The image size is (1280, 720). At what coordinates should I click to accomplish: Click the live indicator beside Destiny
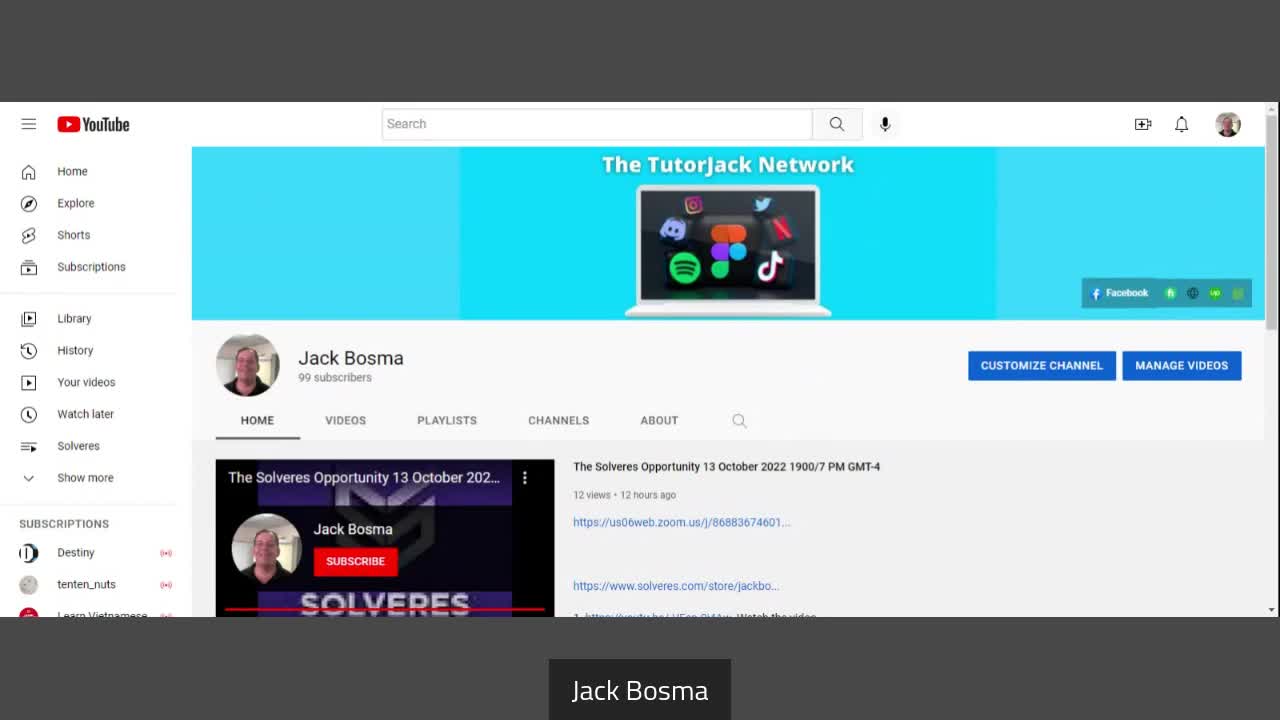pos(166,553)
